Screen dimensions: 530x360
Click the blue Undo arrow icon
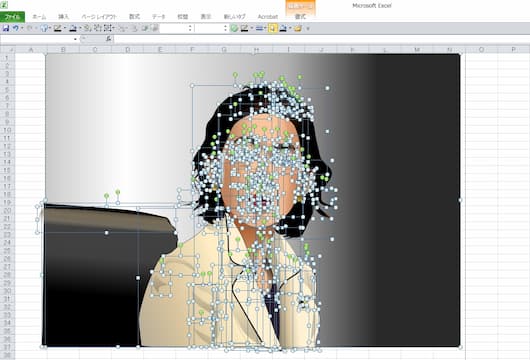click(16, 28)
